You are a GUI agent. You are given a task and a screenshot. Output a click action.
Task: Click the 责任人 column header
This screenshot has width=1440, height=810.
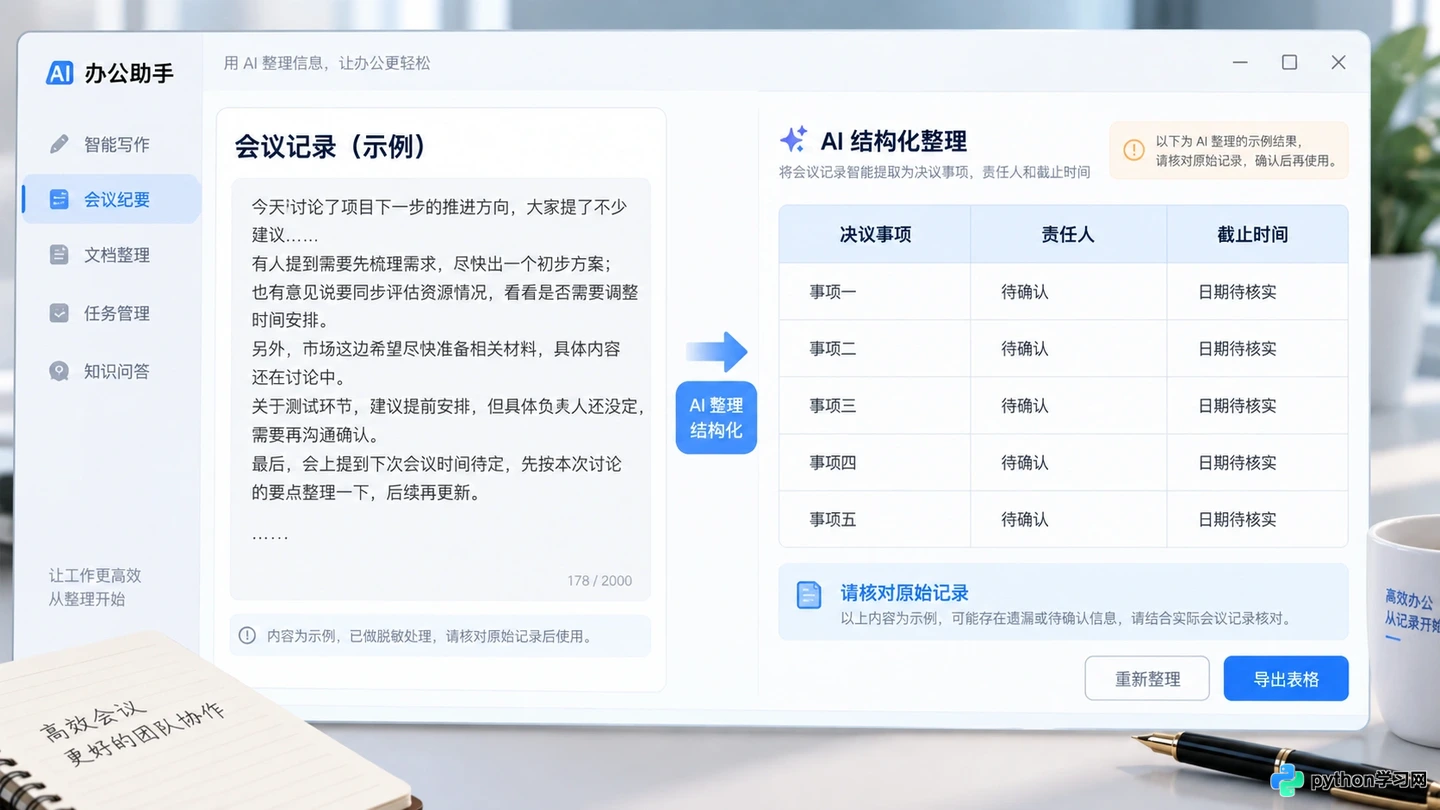(1068, 234)
